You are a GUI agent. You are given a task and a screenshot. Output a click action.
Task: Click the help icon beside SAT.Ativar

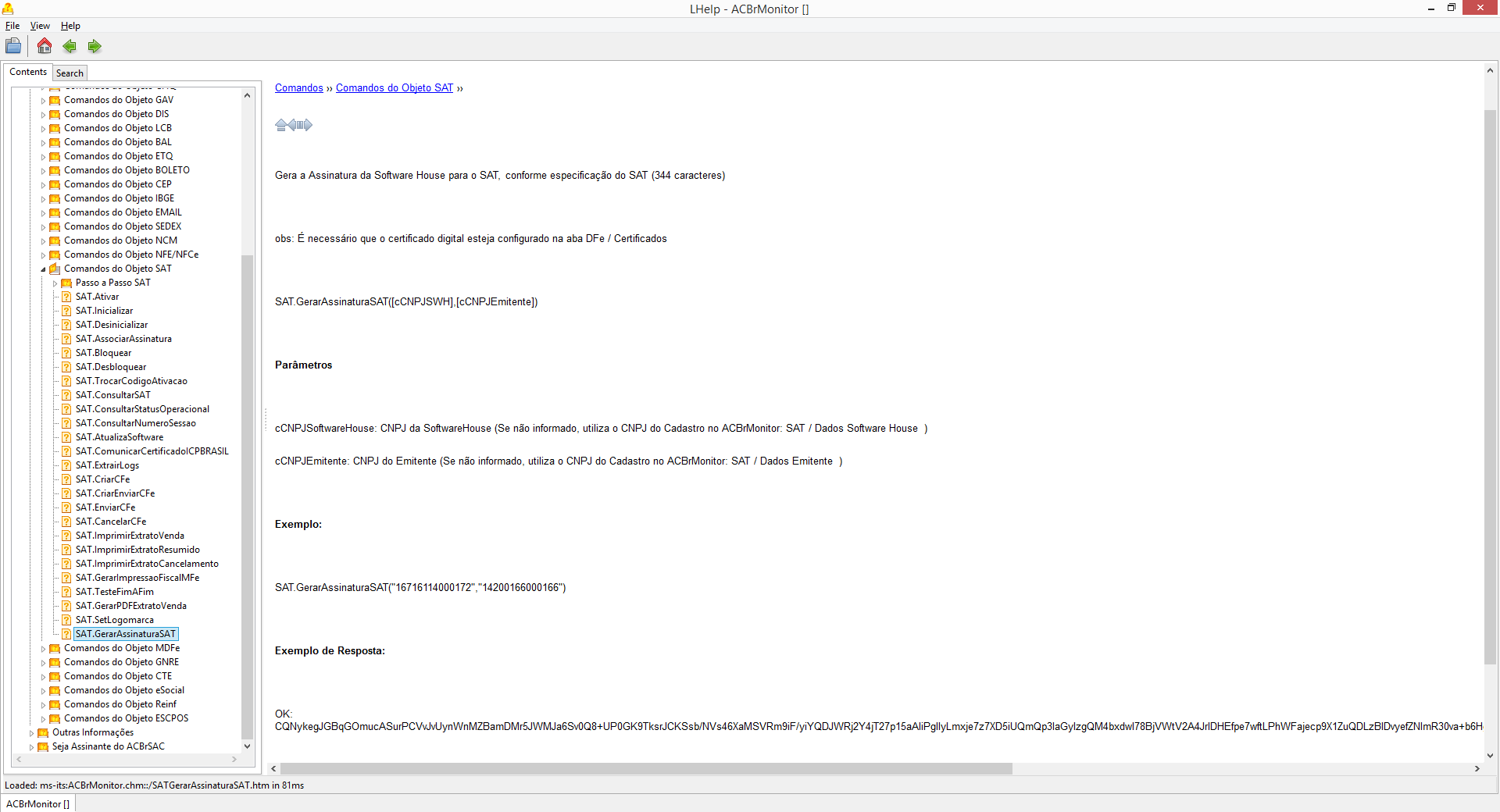click(x=66, y=297)
